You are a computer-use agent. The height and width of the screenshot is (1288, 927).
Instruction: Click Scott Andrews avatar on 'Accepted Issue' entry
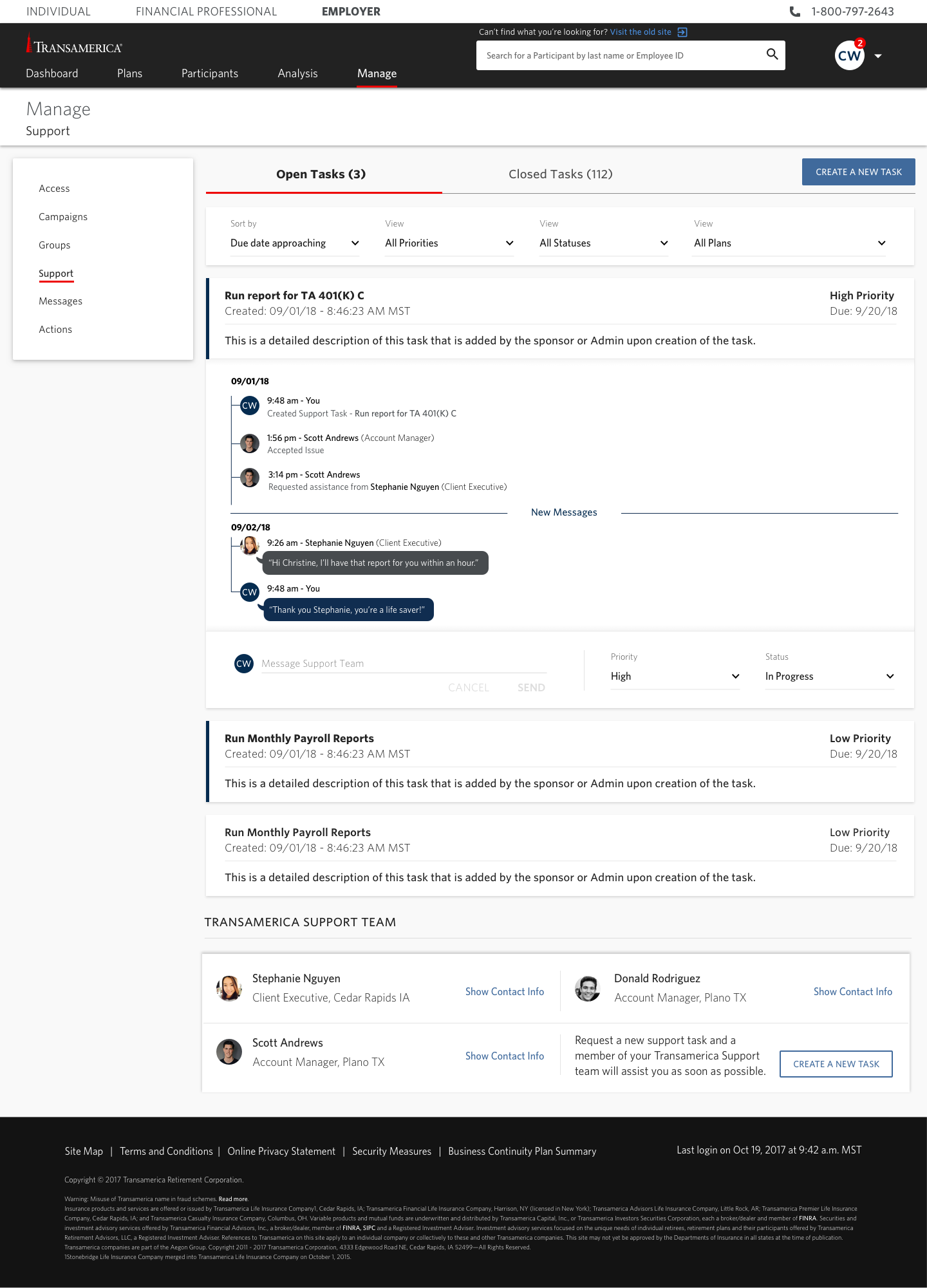tap(250, 443)
